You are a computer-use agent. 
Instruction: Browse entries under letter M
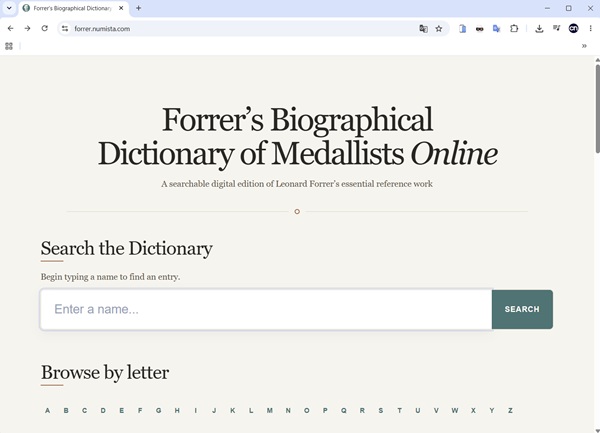point(270,410)
